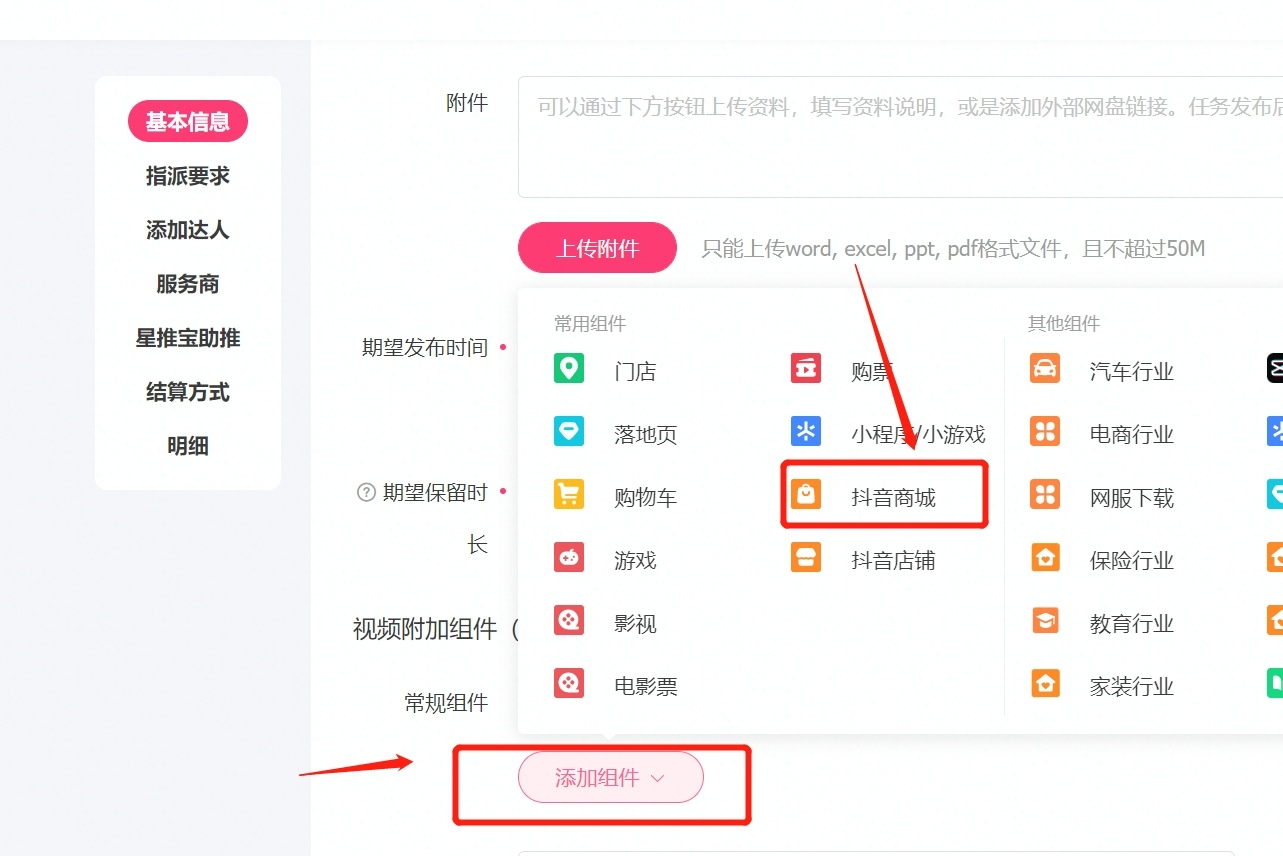
Task: Choose 小程序/小游戏 component option
Action: pyautogui.click(x=918, y=435)
